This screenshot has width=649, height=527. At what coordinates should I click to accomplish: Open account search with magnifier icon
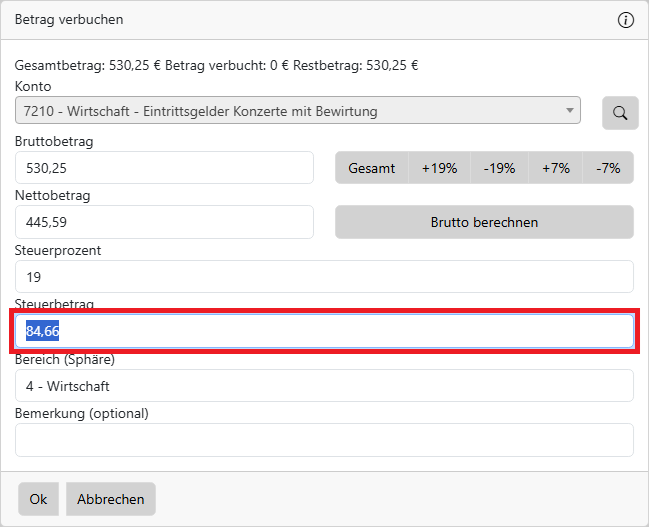(620, 113)
